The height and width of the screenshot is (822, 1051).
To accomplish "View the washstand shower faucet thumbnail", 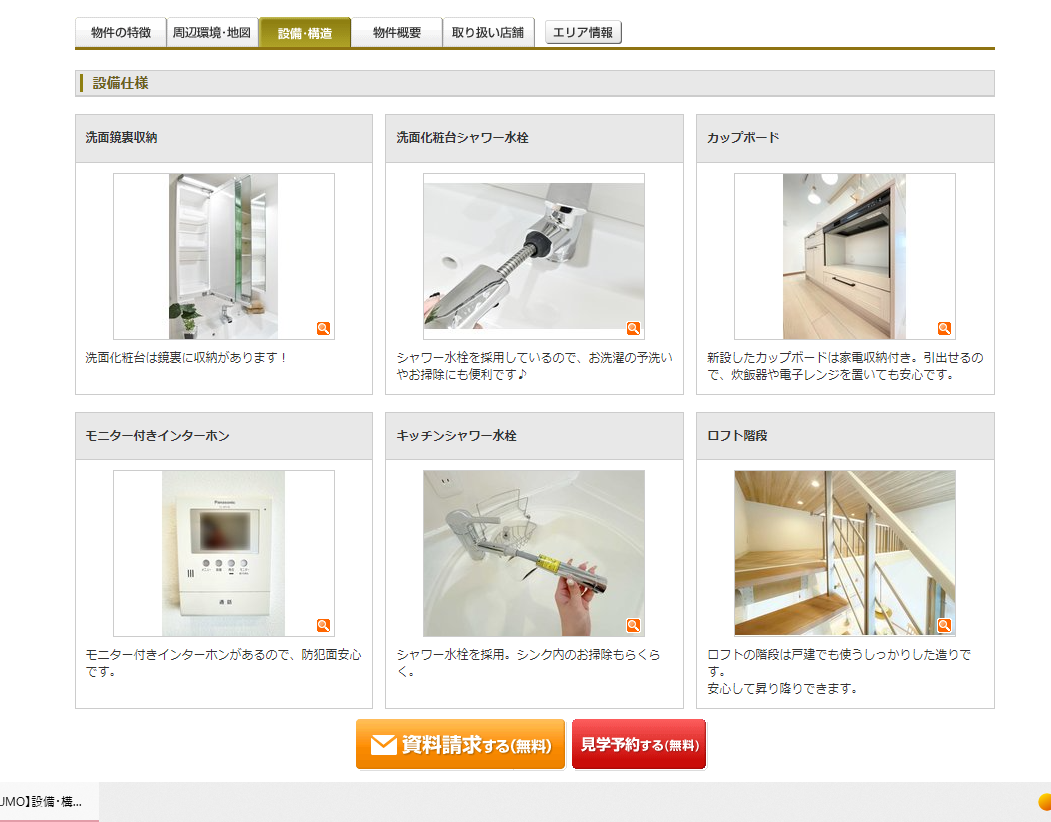I will (x=534, y=256).
